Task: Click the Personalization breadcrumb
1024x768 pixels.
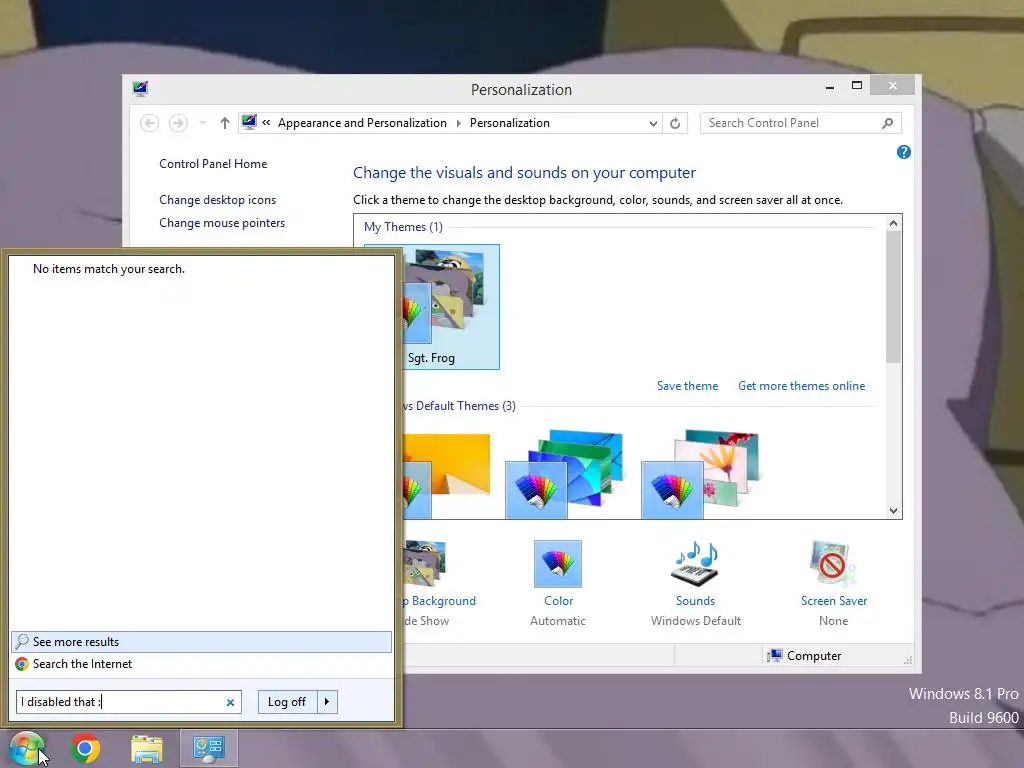Action: [x=510, y=123]
